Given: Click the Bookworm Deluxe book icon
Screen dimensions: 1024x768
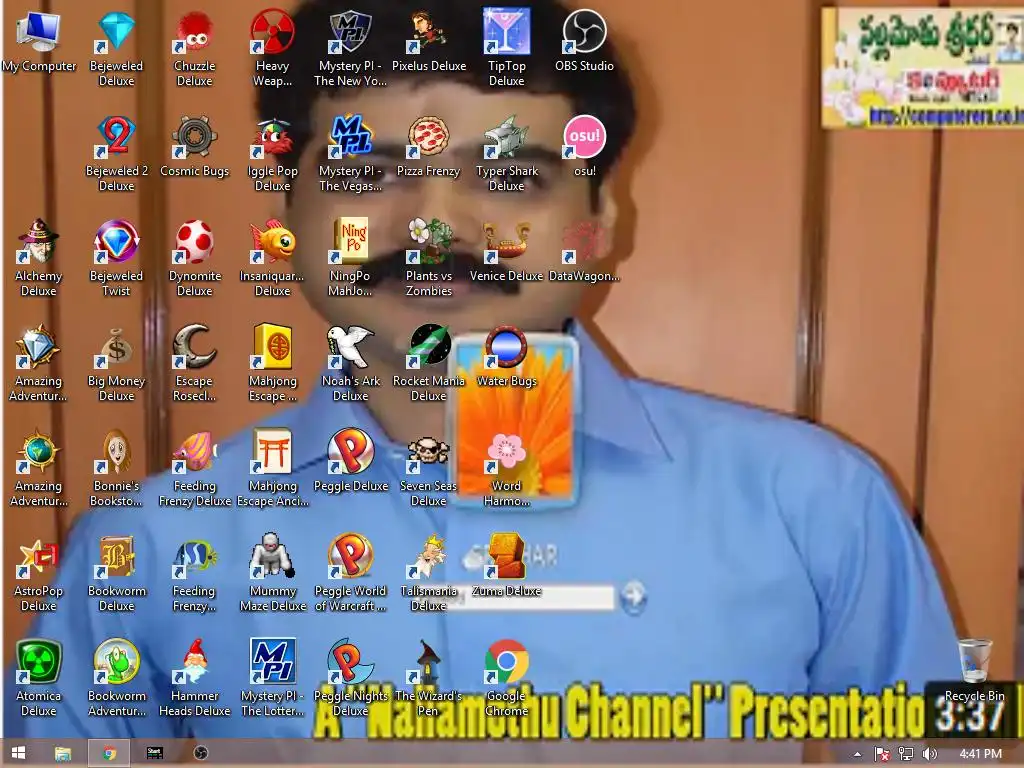Looking at the screenshot, I should (116, 557).
